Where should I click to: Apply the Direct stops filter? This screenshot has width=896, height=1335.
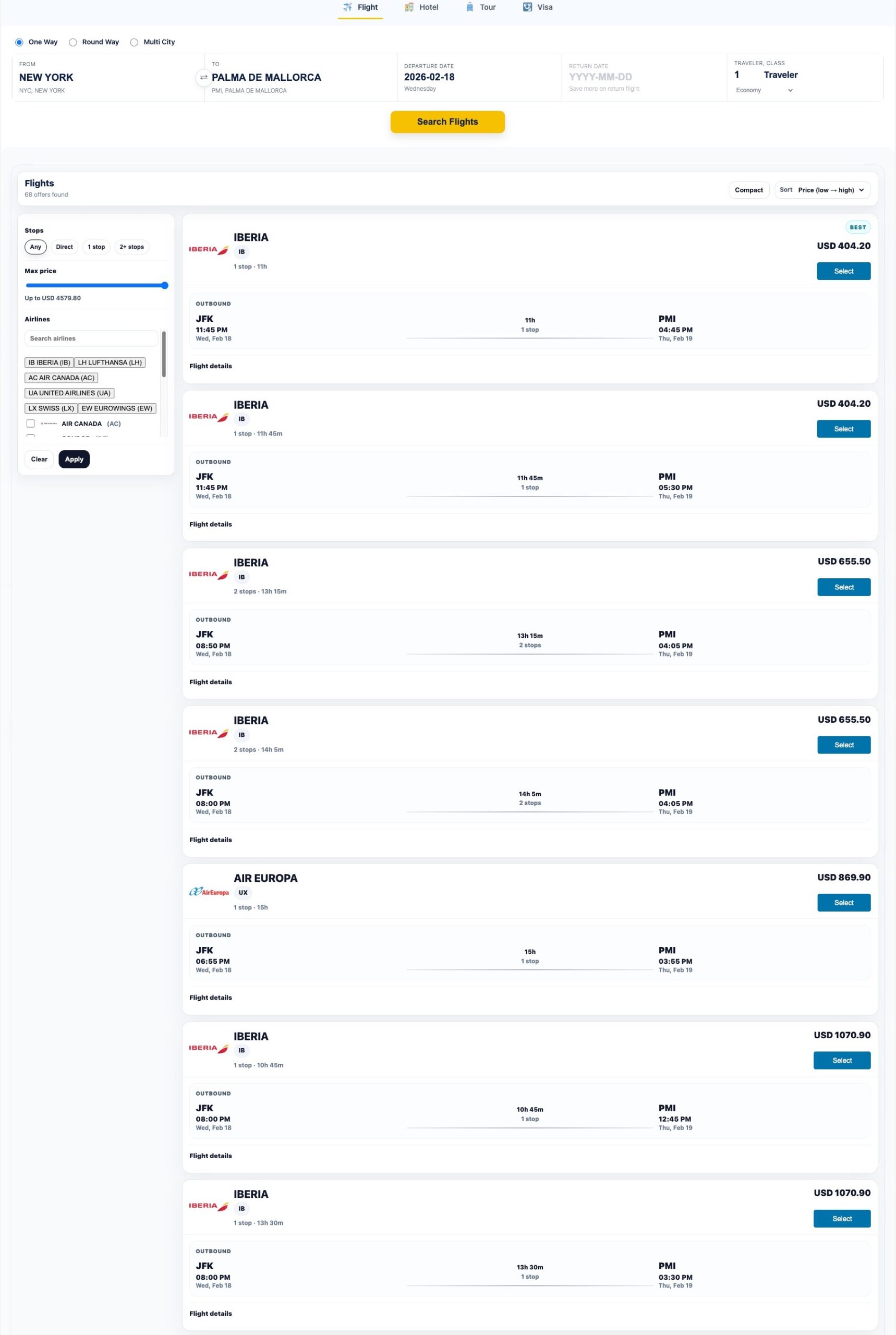point(64,247)
